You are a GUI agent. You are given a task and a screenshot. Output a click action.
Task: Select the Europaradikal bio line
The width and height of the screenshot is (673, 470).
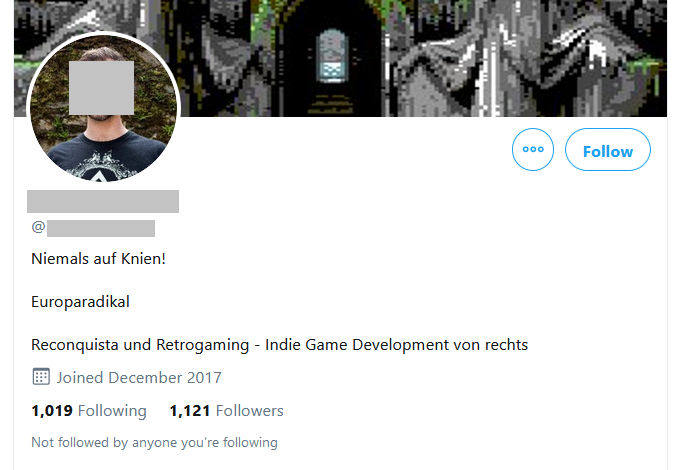(80, 302)
